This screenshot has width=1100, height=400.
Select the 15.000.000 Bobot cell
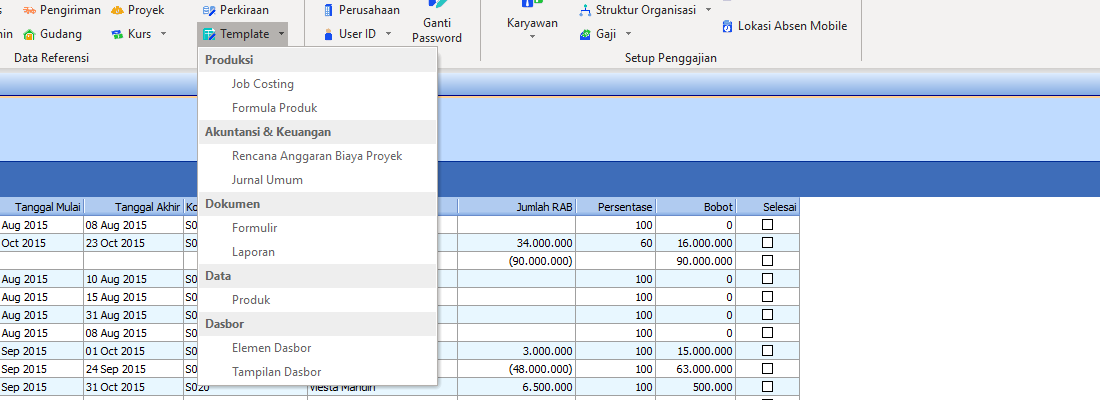(697, 351)
